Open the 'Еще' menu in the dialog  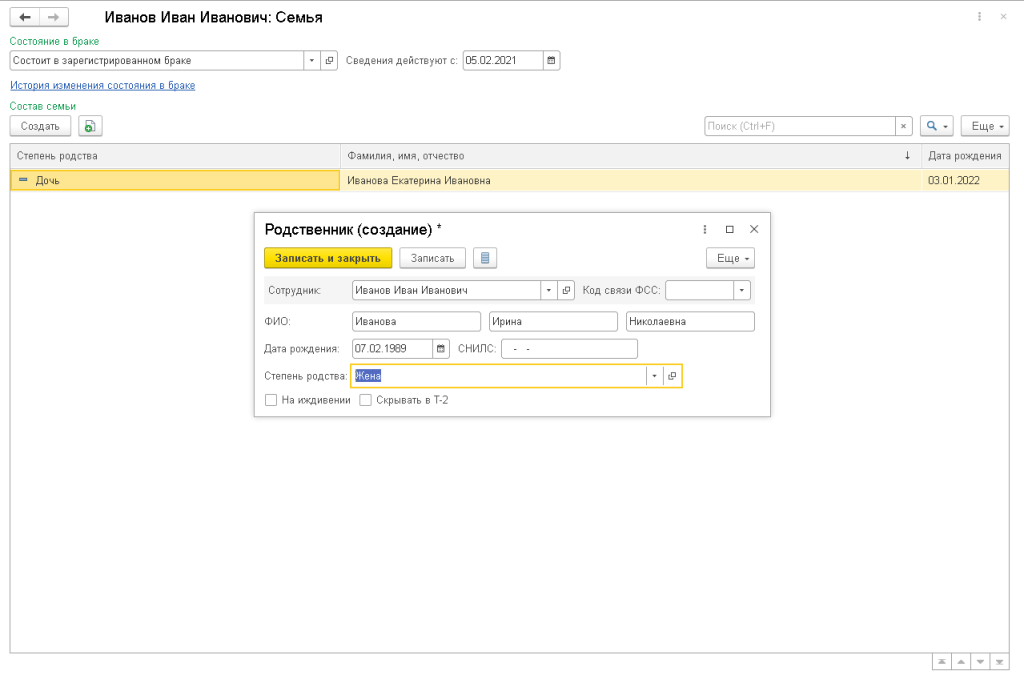click(x=730, y=258)
